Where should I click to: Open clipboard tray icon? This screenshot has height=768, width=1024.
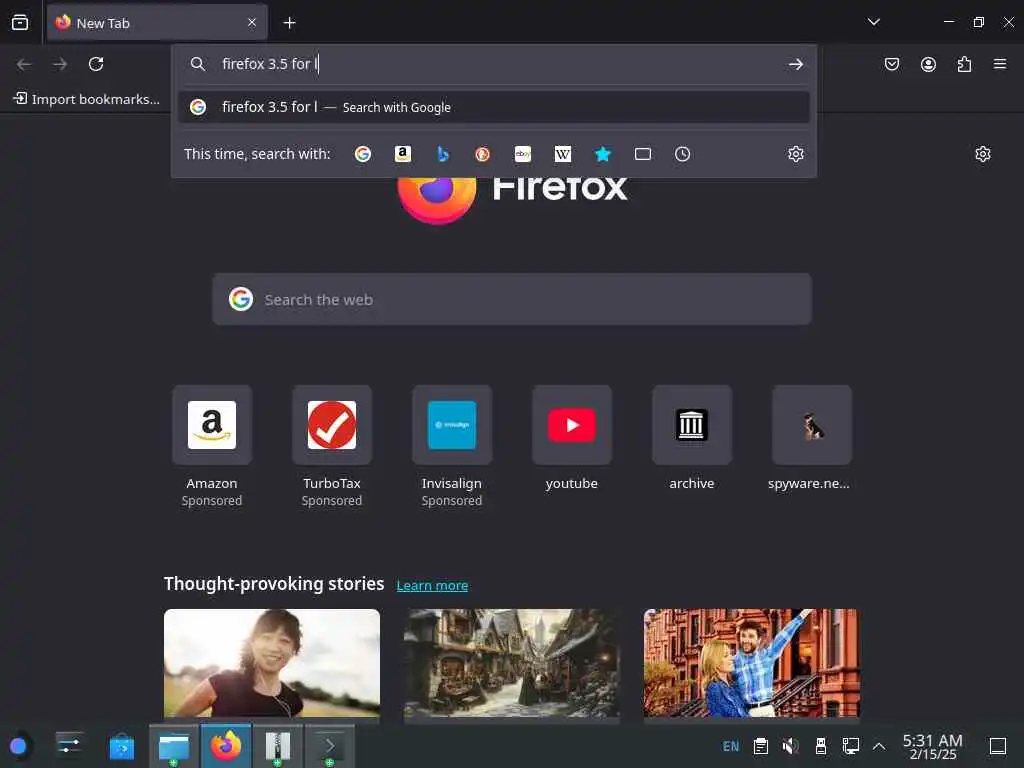[x=761, y=746]
